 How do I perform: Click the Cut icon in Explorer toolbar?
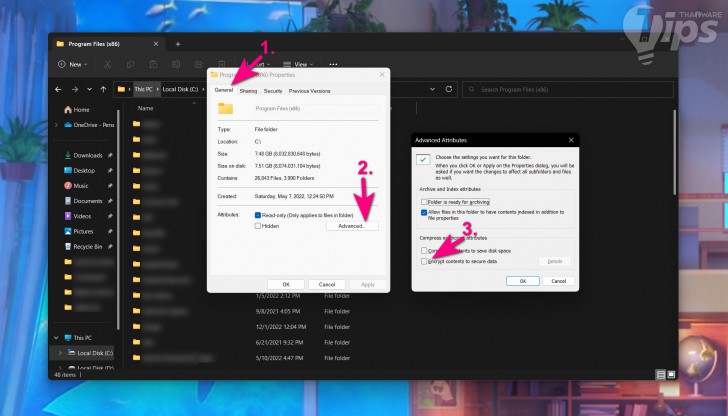point(107,65)
